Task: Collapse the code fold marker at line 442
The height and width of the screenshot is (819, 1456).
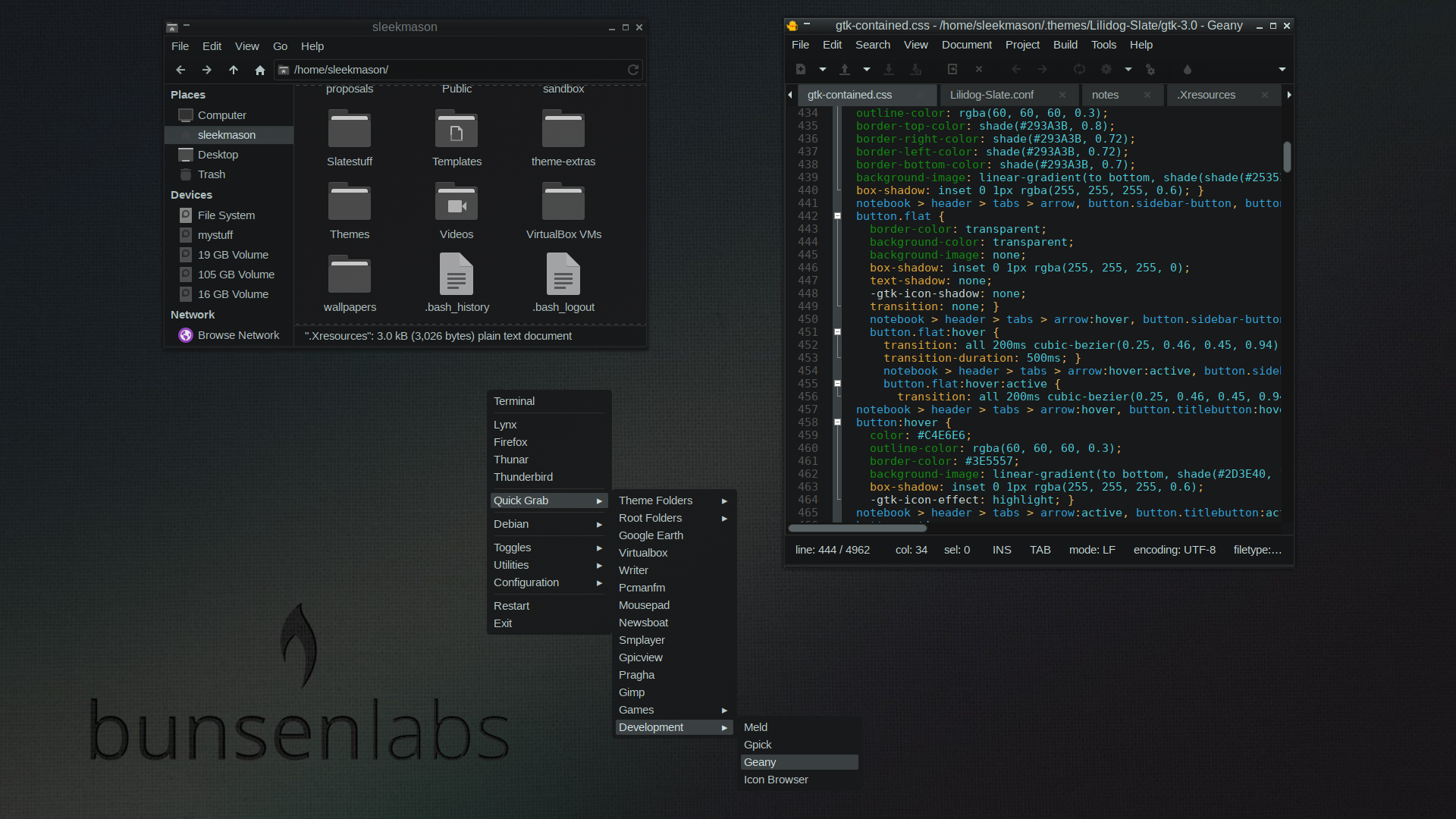Action: click(x=838, y=216)
